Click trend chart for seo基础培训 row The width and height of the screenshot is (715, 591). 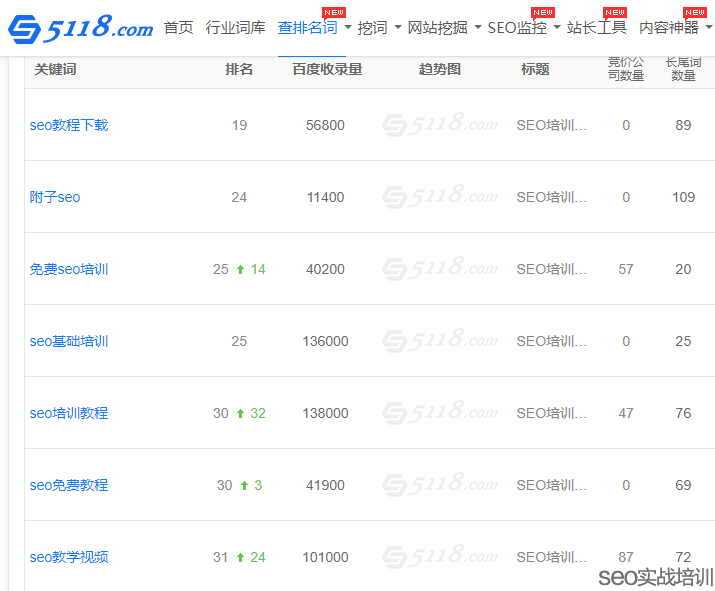pyautogui.click(x=440, y=341)
